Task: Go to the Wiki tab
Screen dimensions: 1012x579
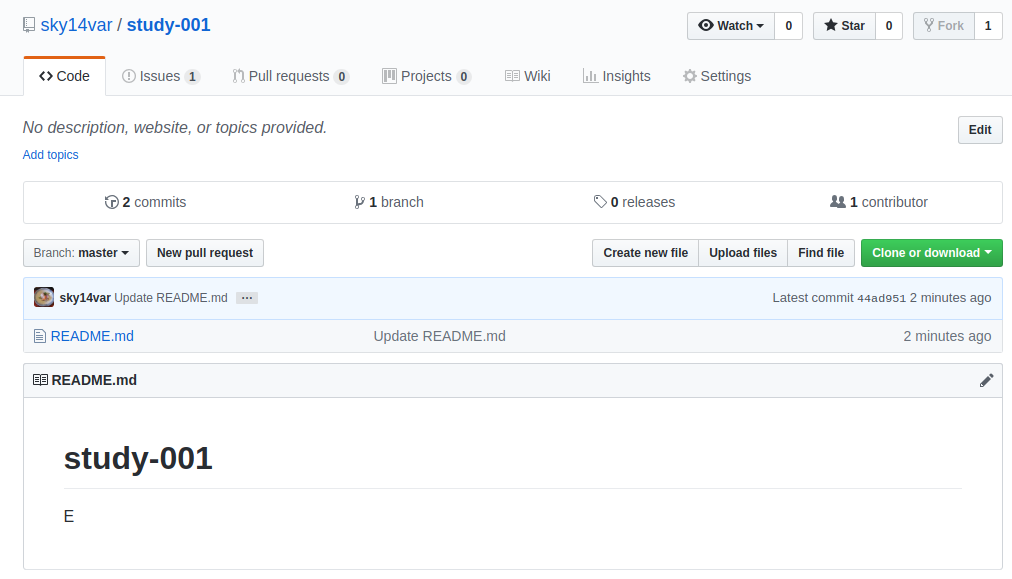Action: pyautogui.click(x=527, y=76)
